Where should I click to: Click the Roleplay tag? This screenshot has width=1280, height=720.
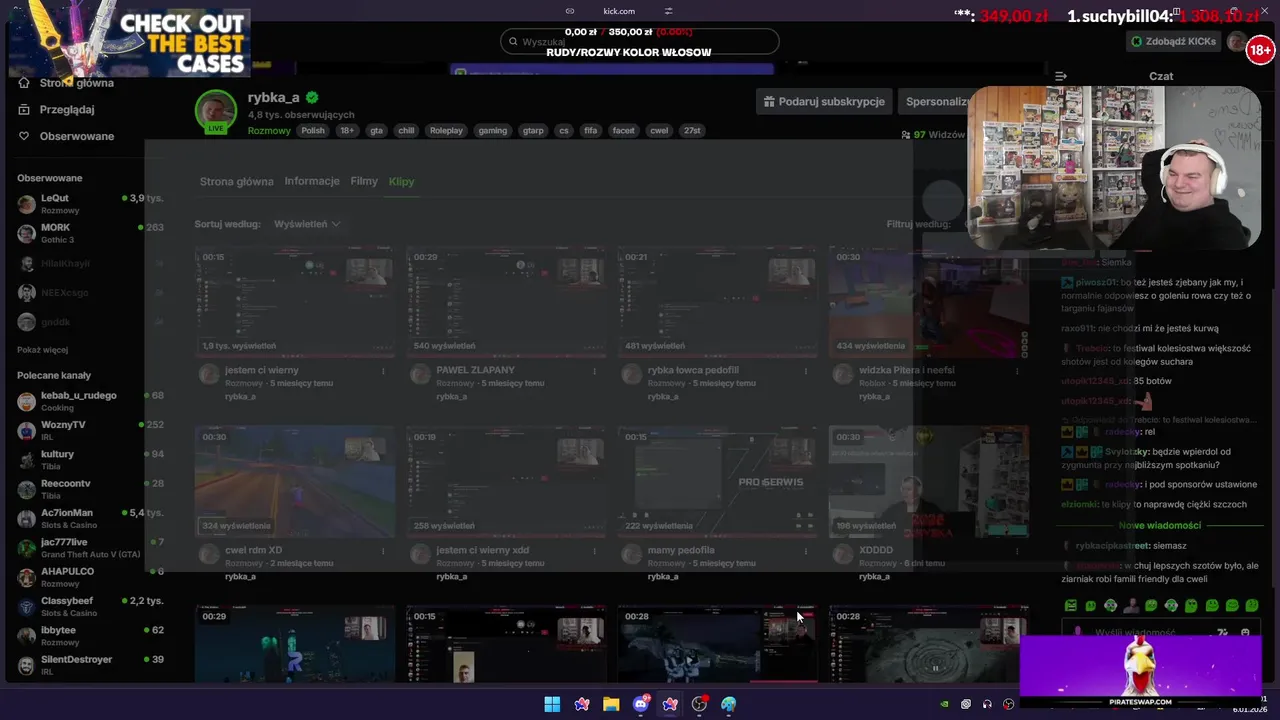446,131
